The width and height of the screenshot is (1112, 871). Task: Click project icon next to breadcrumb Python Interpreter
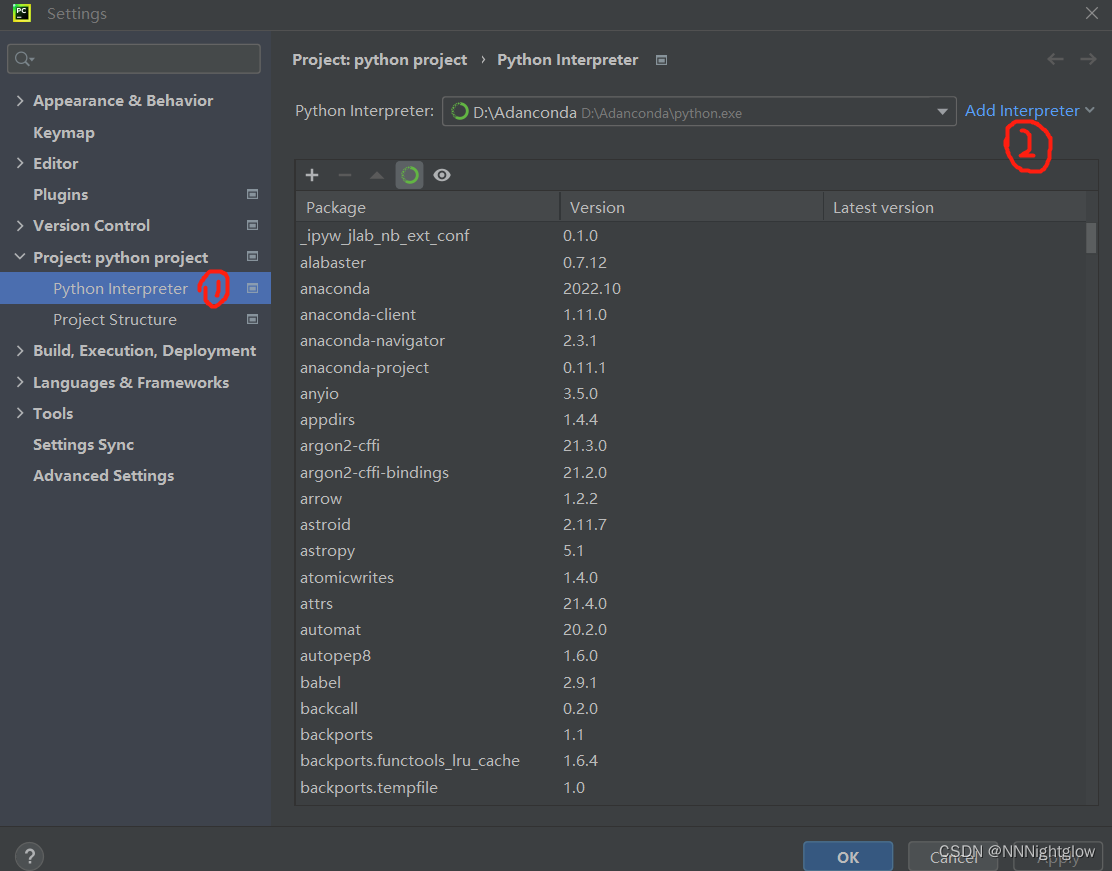pos(661,60)
